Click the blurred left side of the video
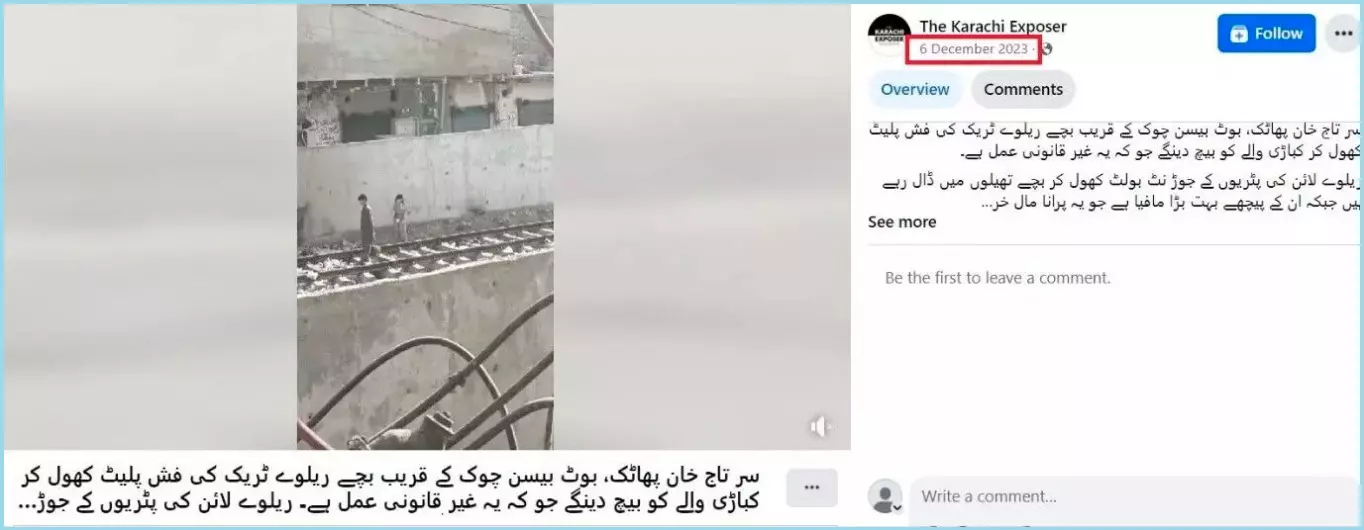The height and width of the screenshot is (530, 1364). (x=150, y=226)
